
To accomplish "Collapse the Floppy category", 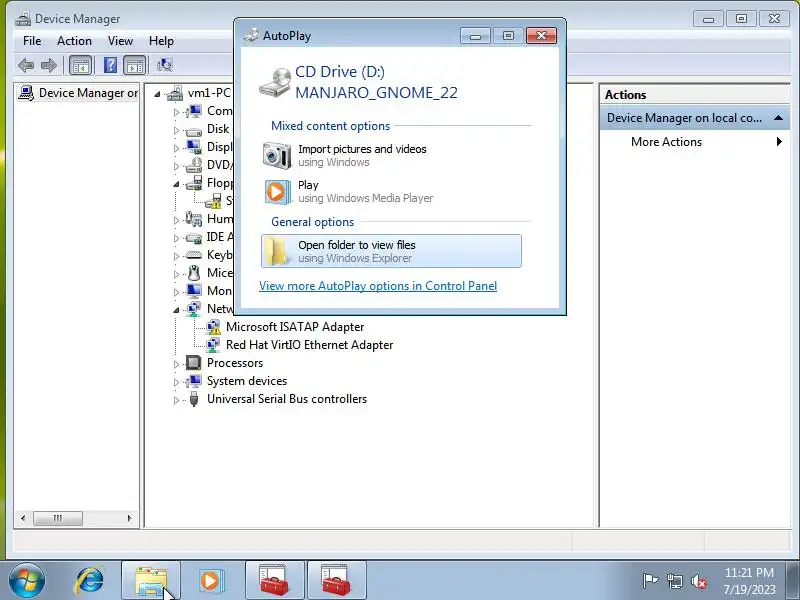I will click(177, 184).
